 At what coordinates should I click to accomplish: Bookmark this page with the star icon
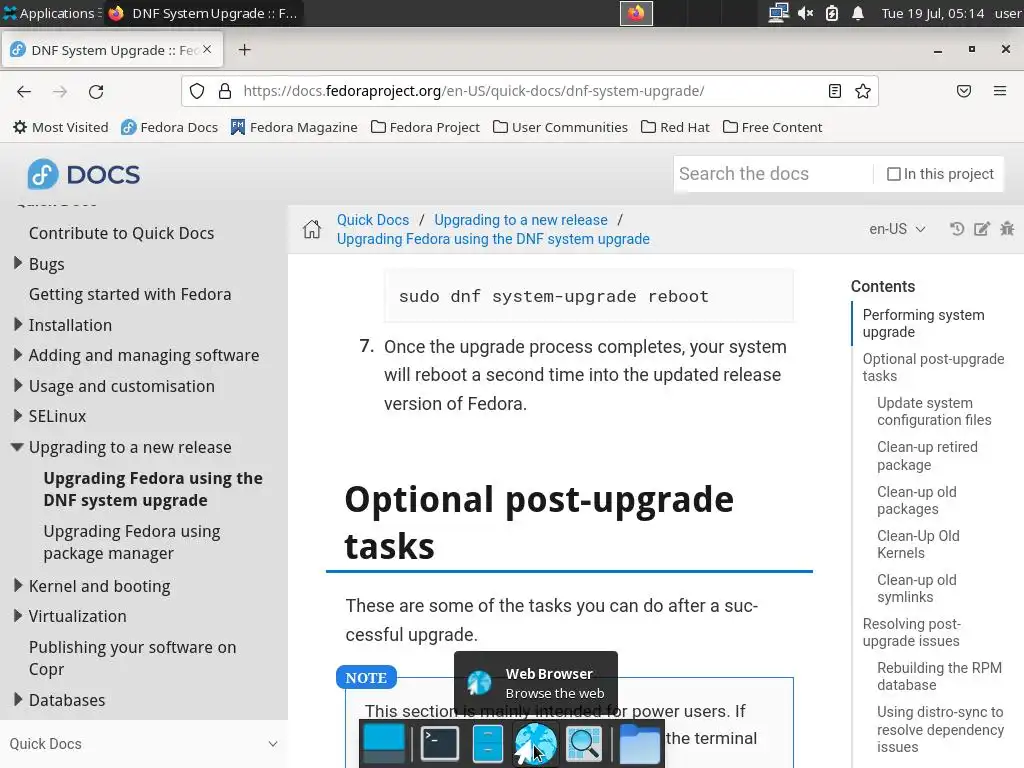[863, 91]
